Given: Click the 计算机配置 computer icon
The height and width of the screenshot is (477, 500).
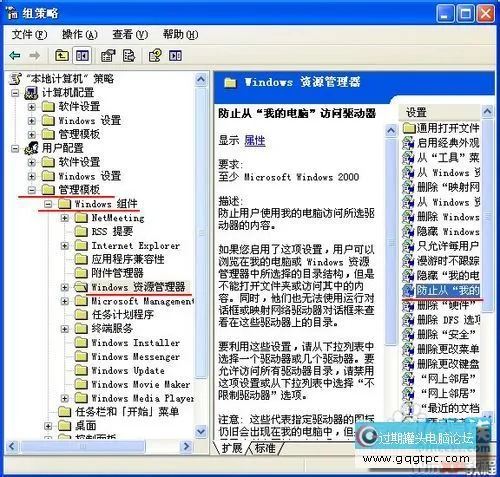Looking at the screenshot, I should coord(31,93).
